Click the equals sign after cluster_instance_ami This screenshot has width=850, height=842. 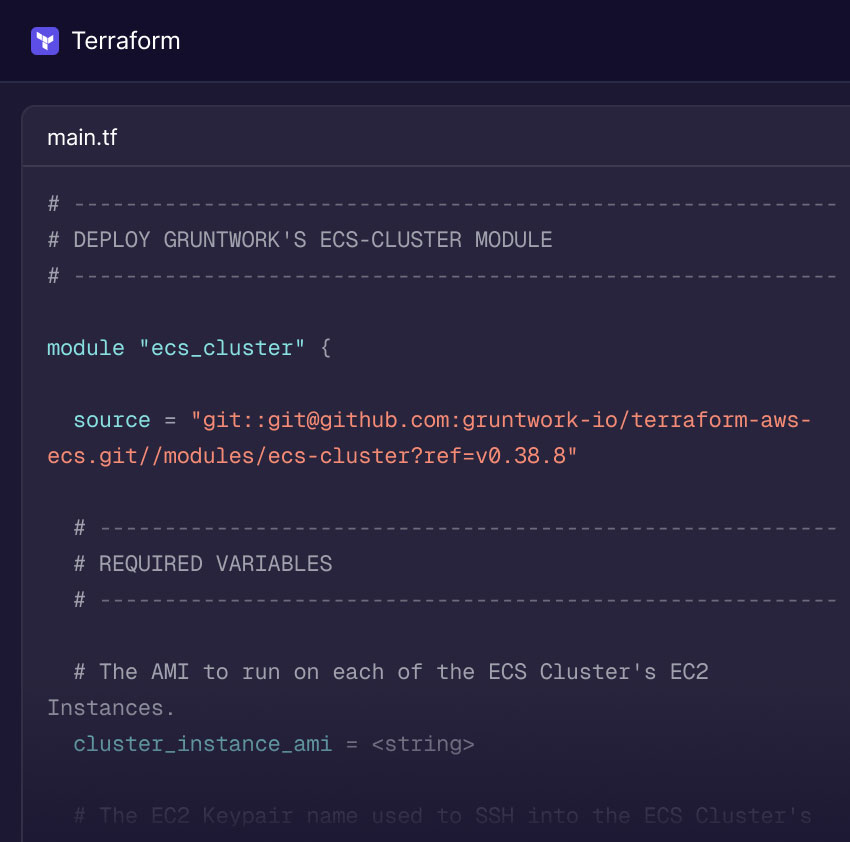(x=352, y=744)
